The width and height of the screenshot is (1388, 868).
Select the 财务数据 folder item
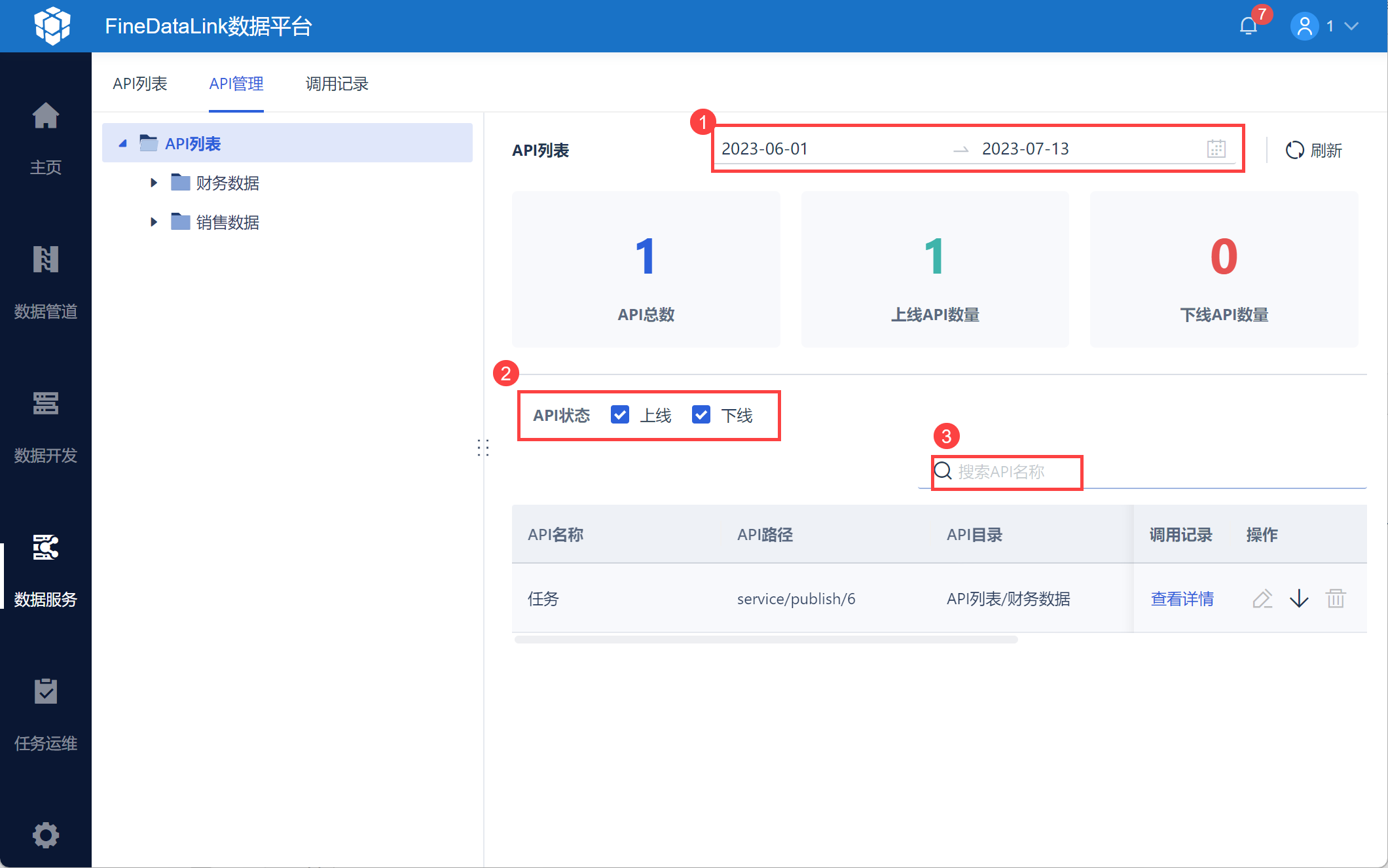click(x=227, y=183)
